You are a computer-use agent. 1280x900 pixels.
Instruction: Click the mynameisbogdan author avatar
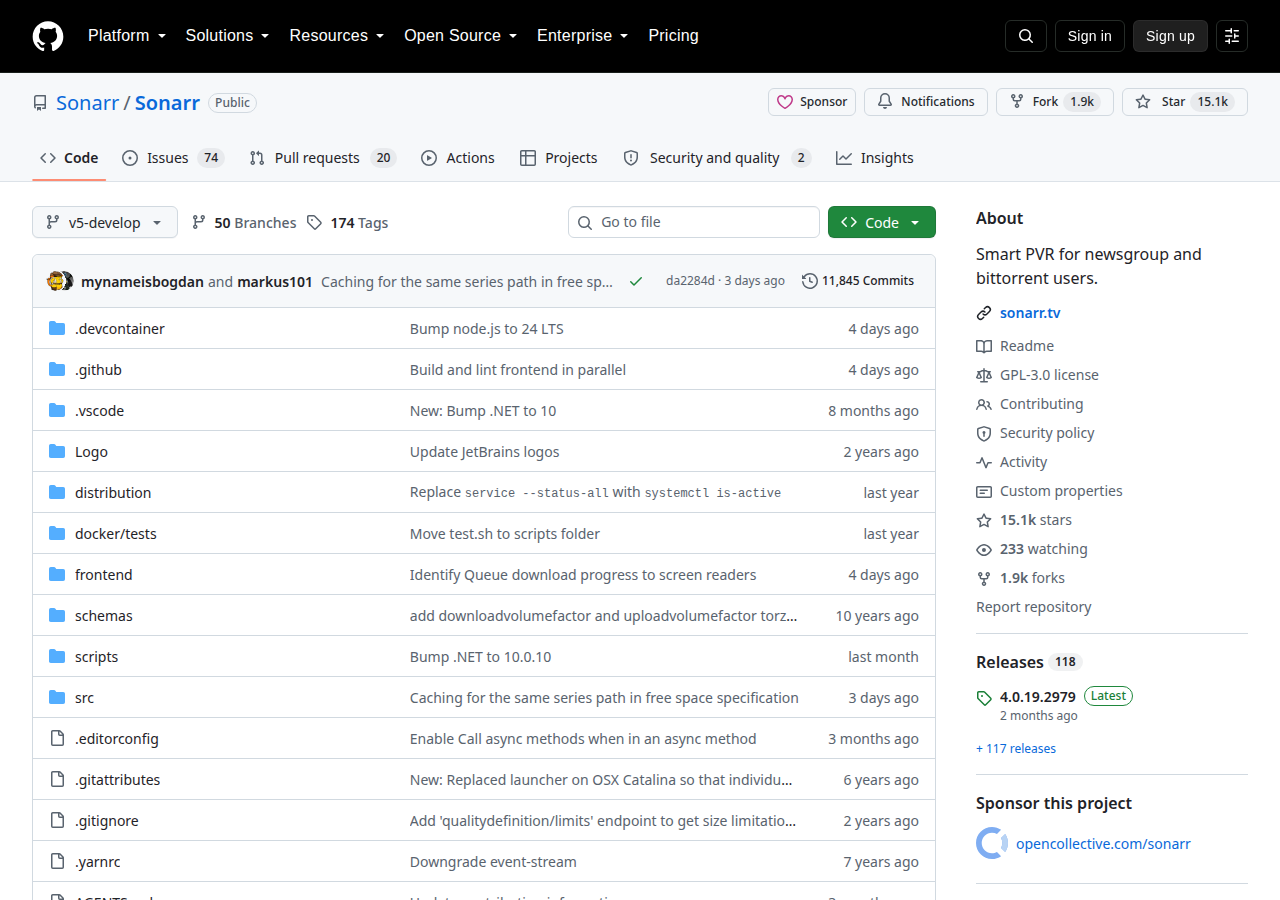[56, 281]
